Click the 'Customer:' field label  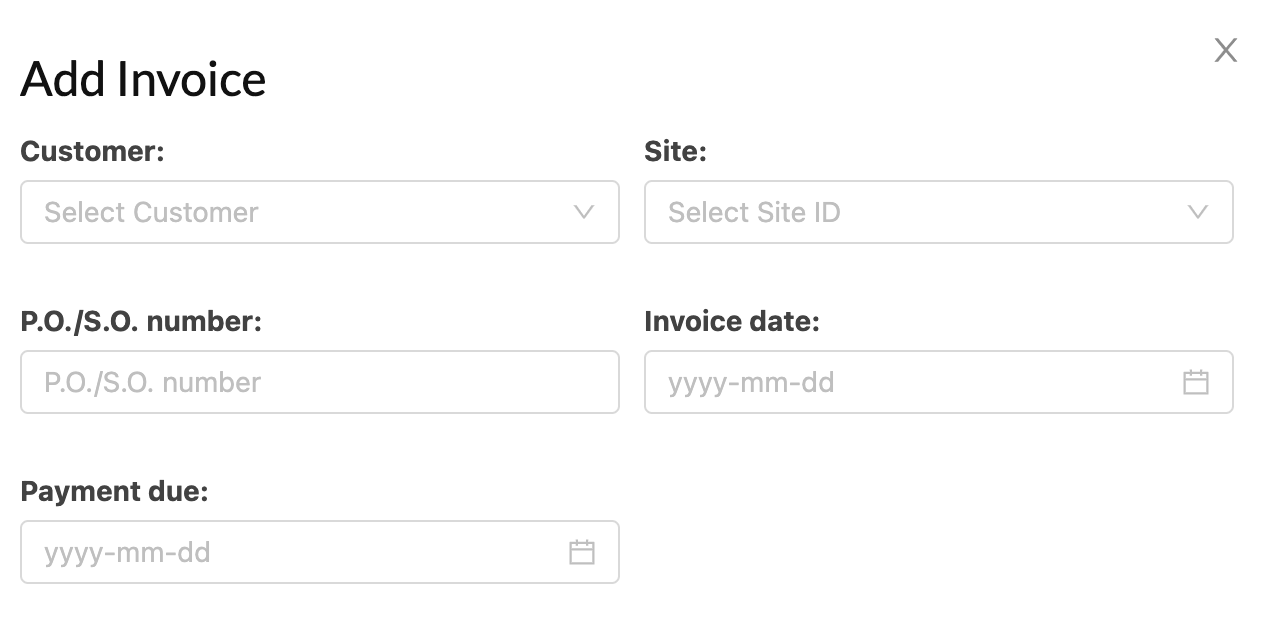click(92, 152)
